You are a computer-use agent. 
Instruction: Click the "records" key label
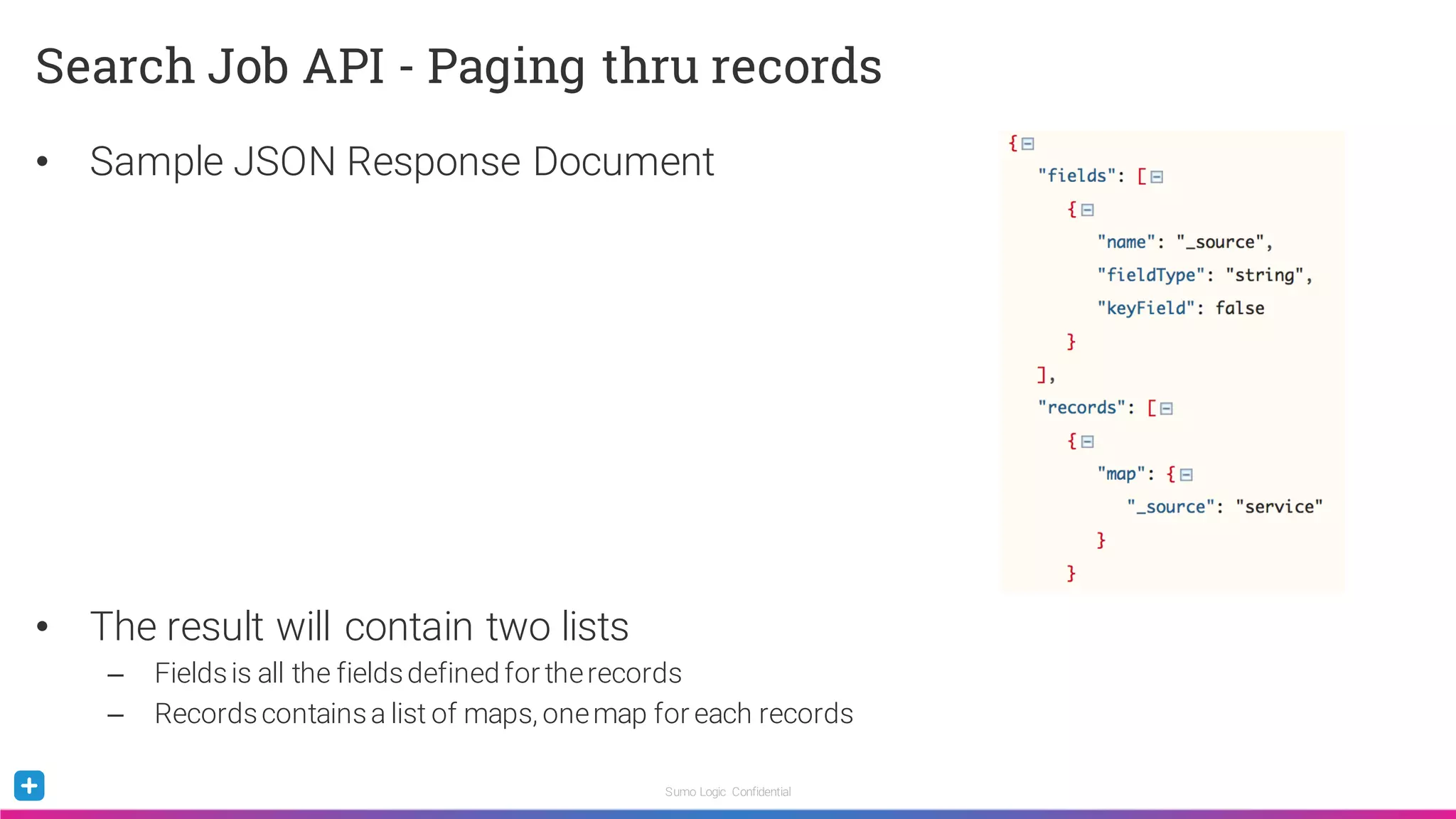(1081, 408)
